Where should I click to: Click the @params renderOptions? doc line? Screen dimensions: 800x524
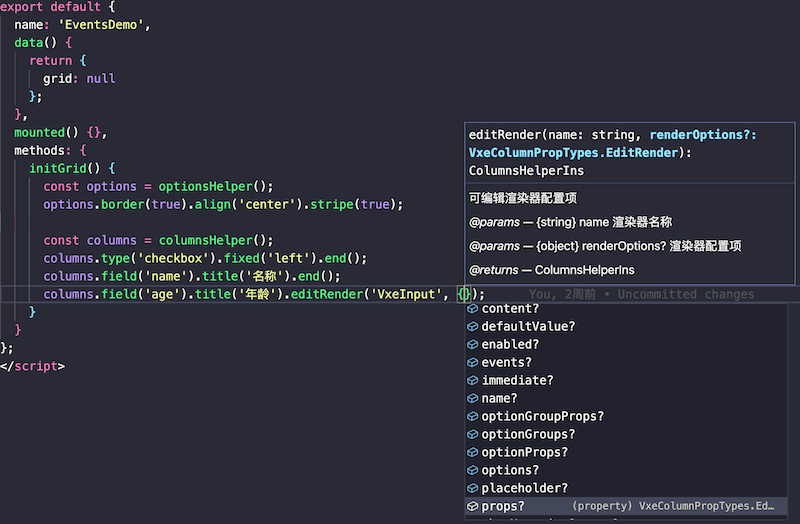605,246
